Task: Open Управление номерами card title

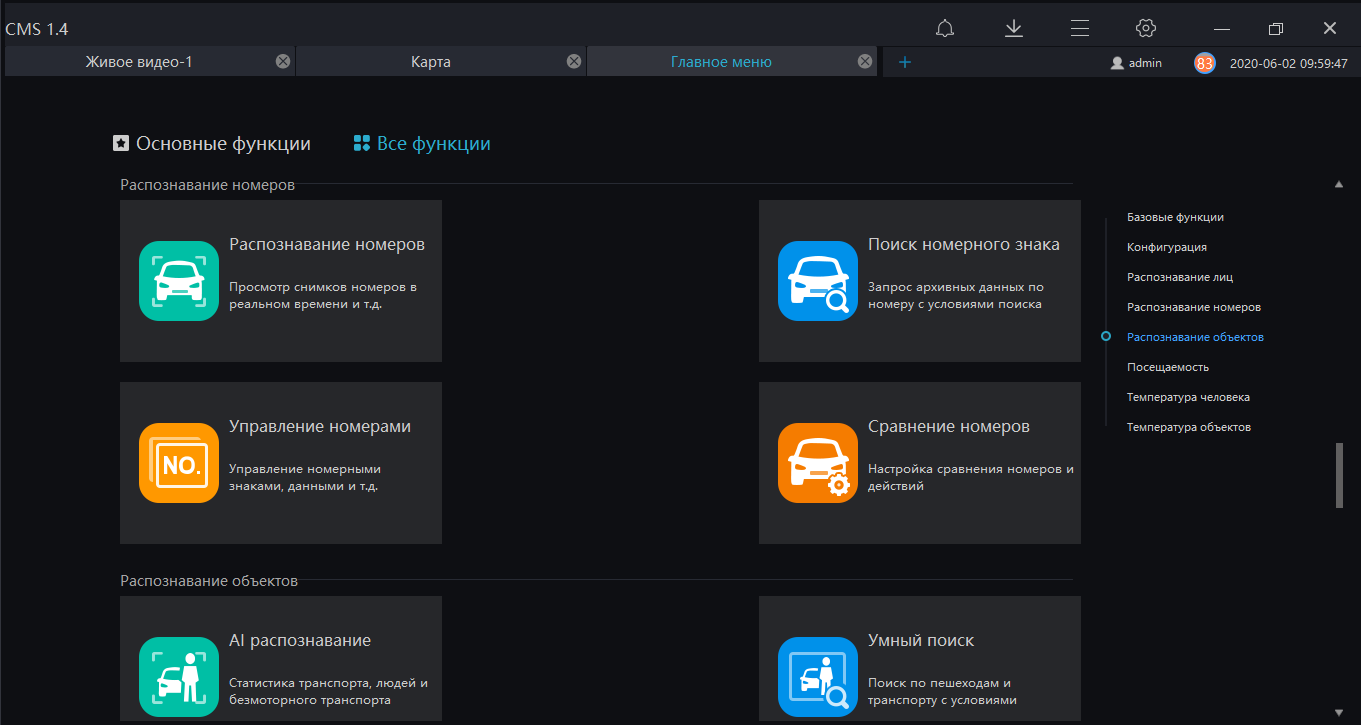Action: point(320,426)
